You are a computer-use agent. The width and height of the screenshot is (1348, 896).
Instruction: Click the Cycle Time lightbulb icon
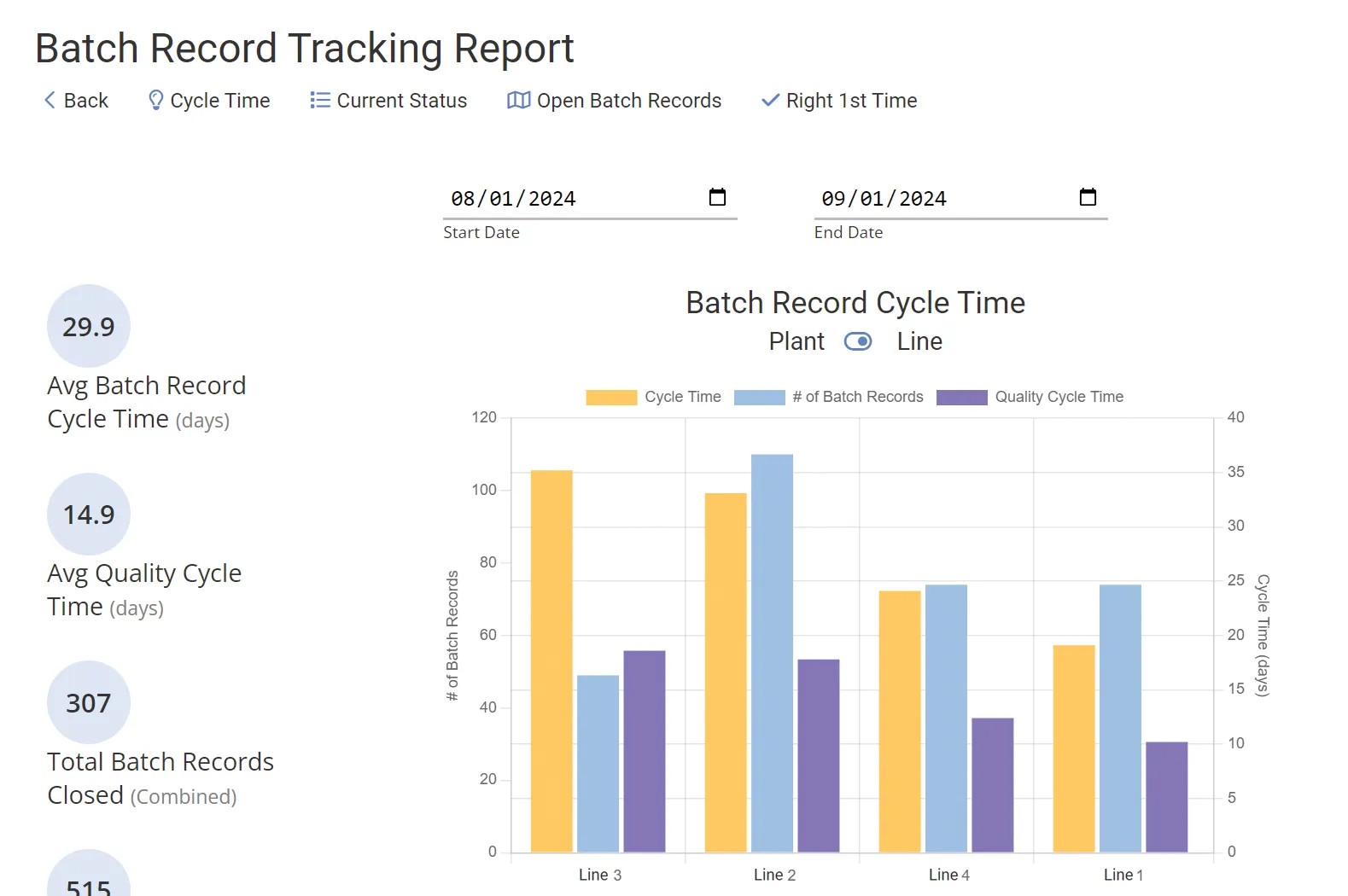tap(155, 101)
